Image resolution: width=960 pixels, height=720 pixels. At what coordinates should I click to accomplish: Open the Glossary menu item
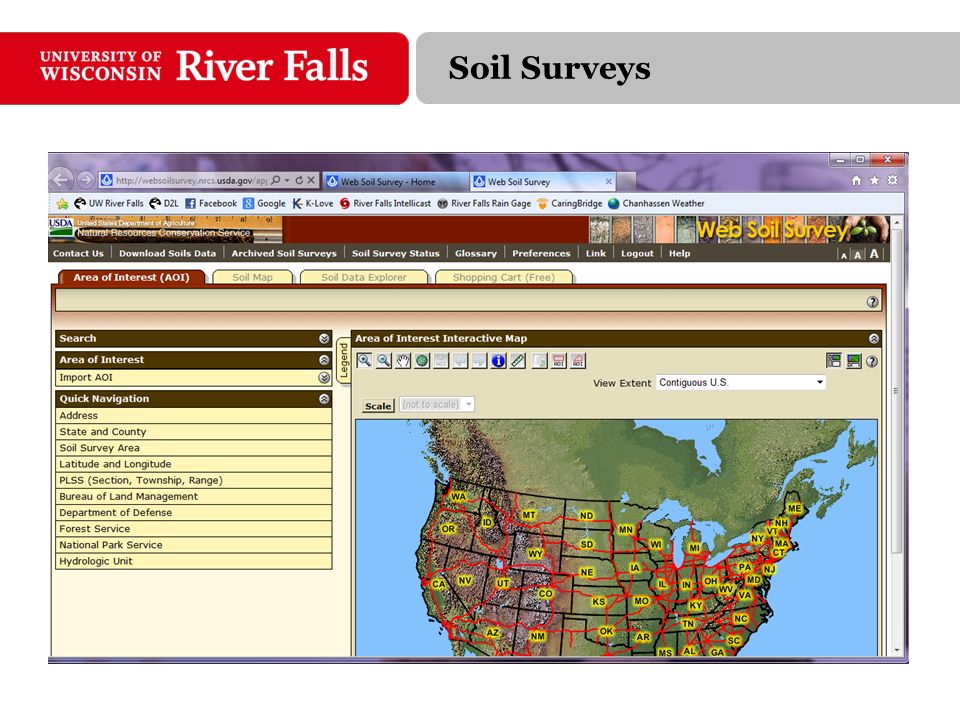[476, 253]
